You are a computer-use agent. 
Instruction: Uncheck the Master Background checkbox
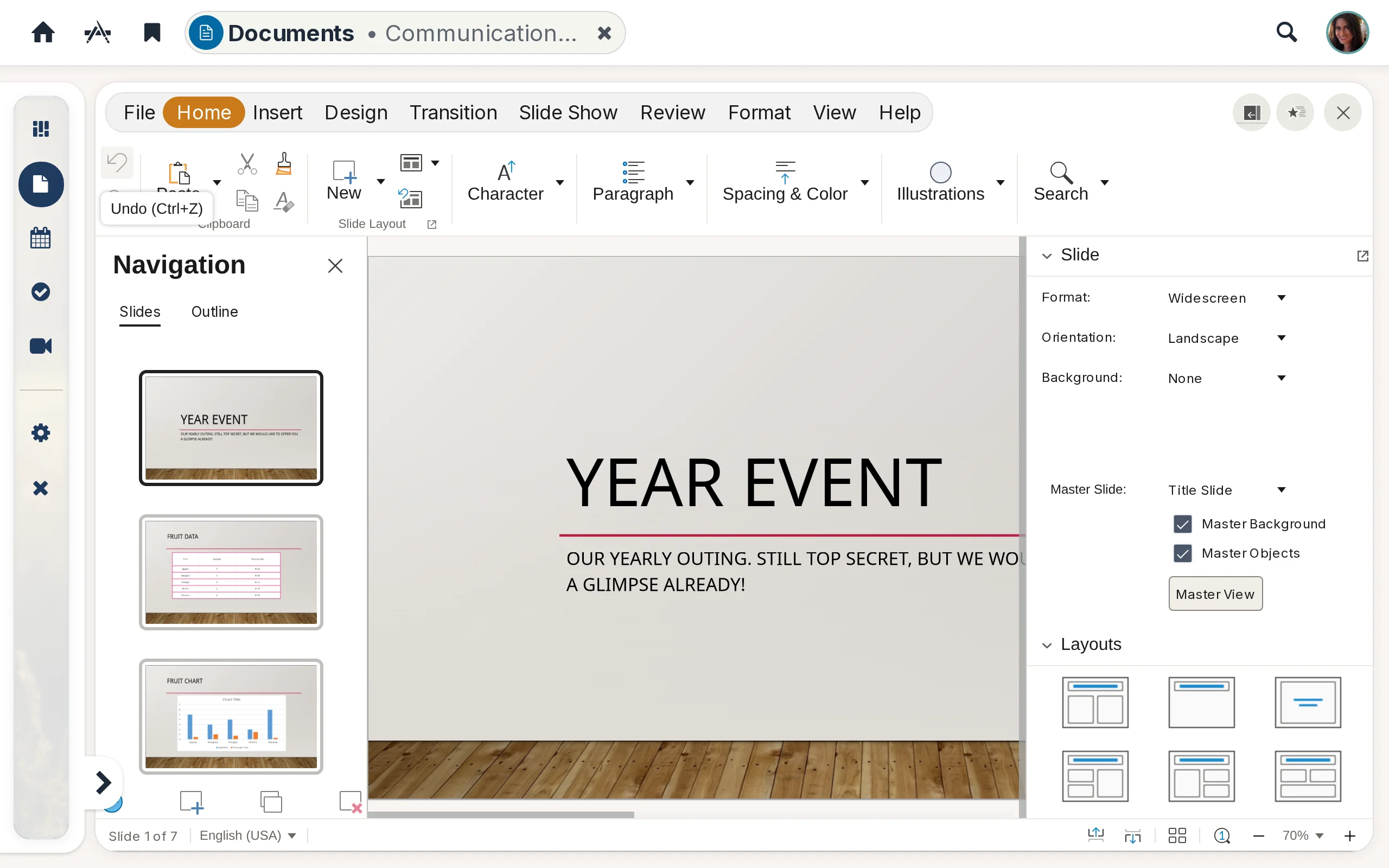1182,524
